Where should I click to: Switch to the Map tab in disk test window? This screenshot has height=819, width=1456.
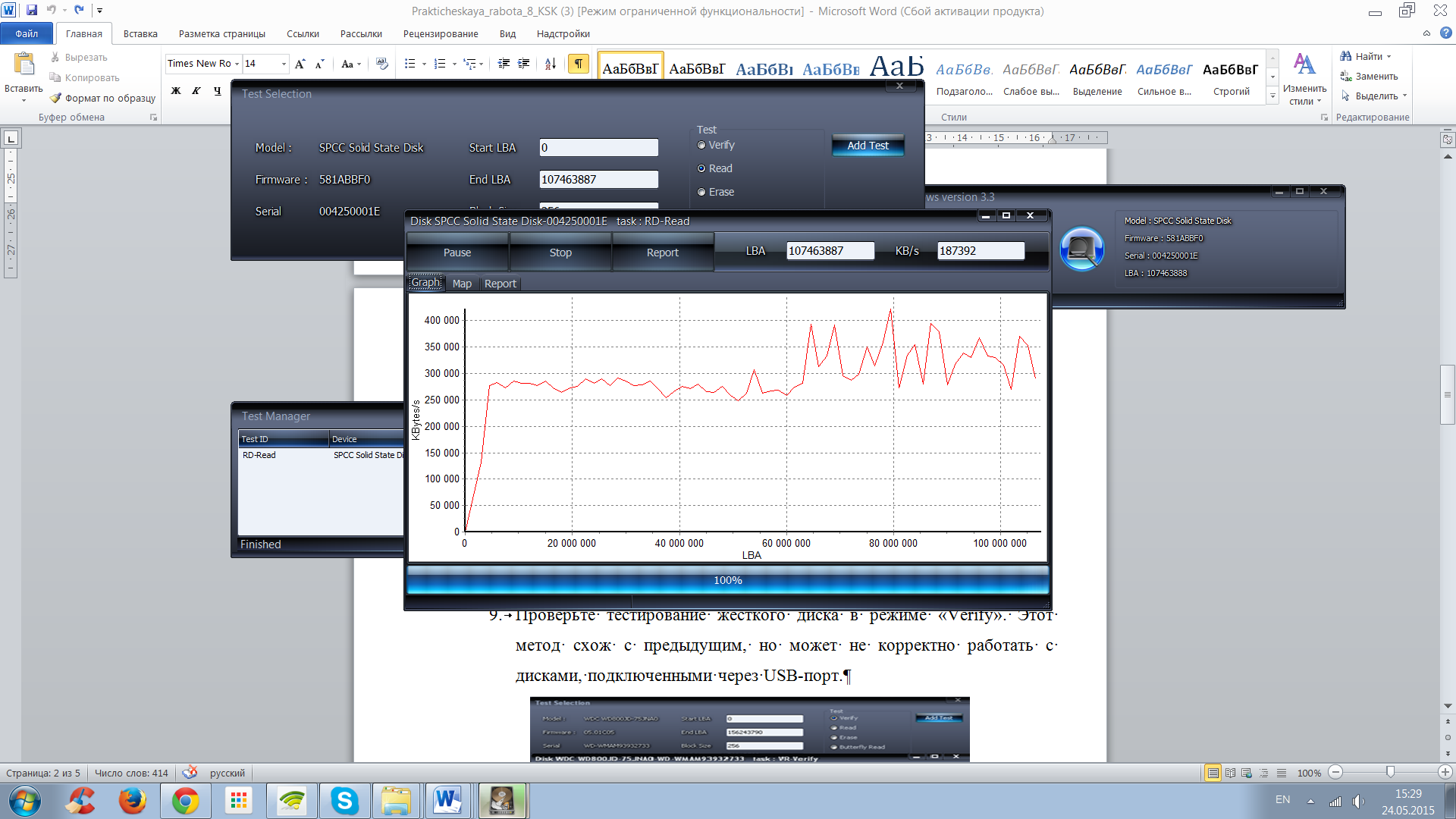[x=462, y=284]
